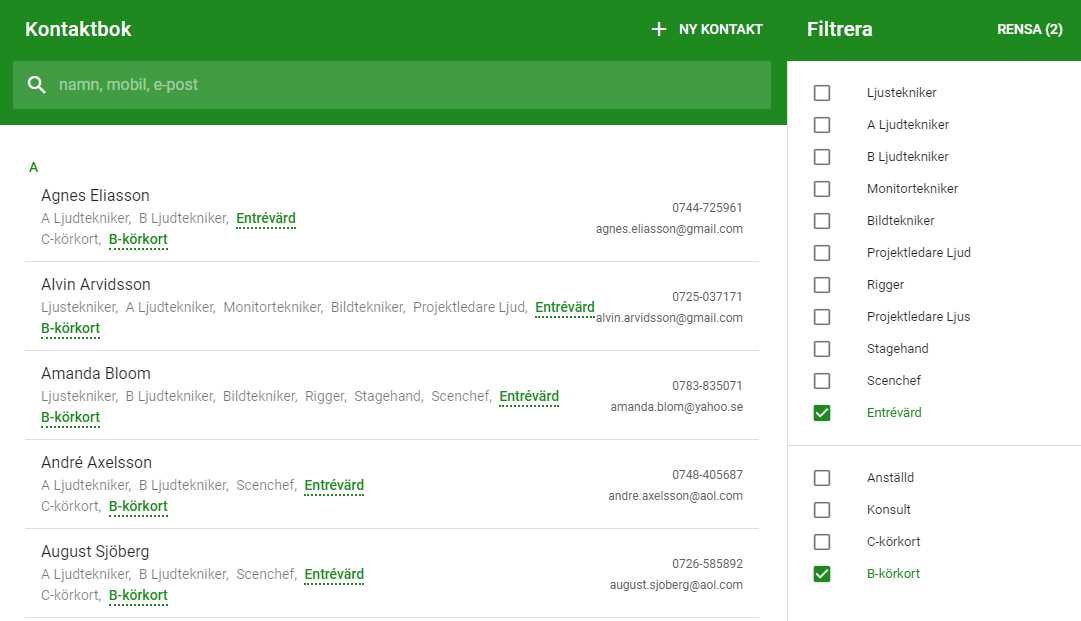Click the search magnifier icon
The height and width of the screenshot is (621, 1081).
[x=37, y=85]
